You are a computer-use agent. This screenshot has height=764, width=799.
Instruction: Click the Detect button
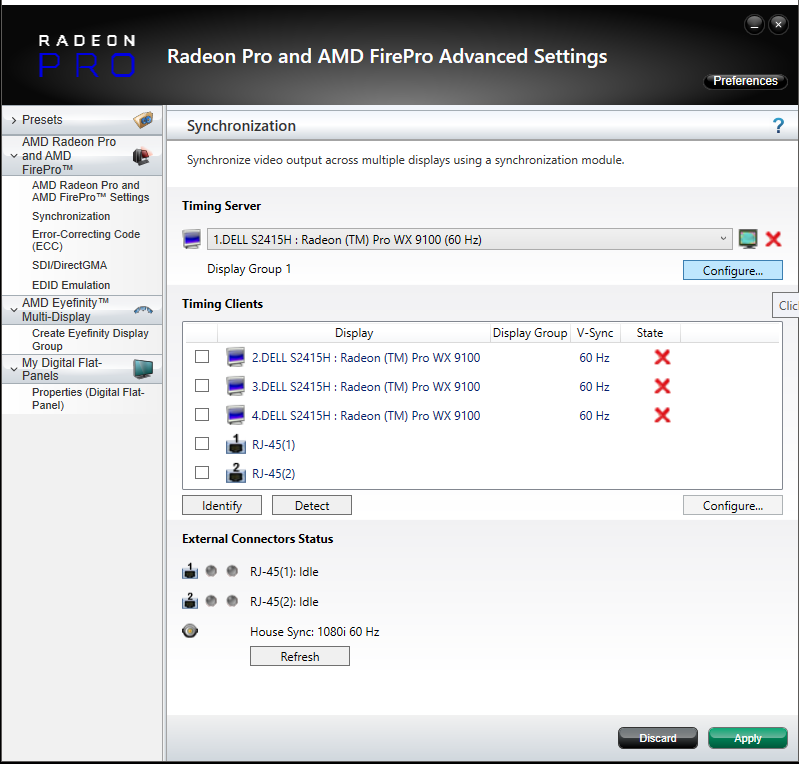pos(312,505)
